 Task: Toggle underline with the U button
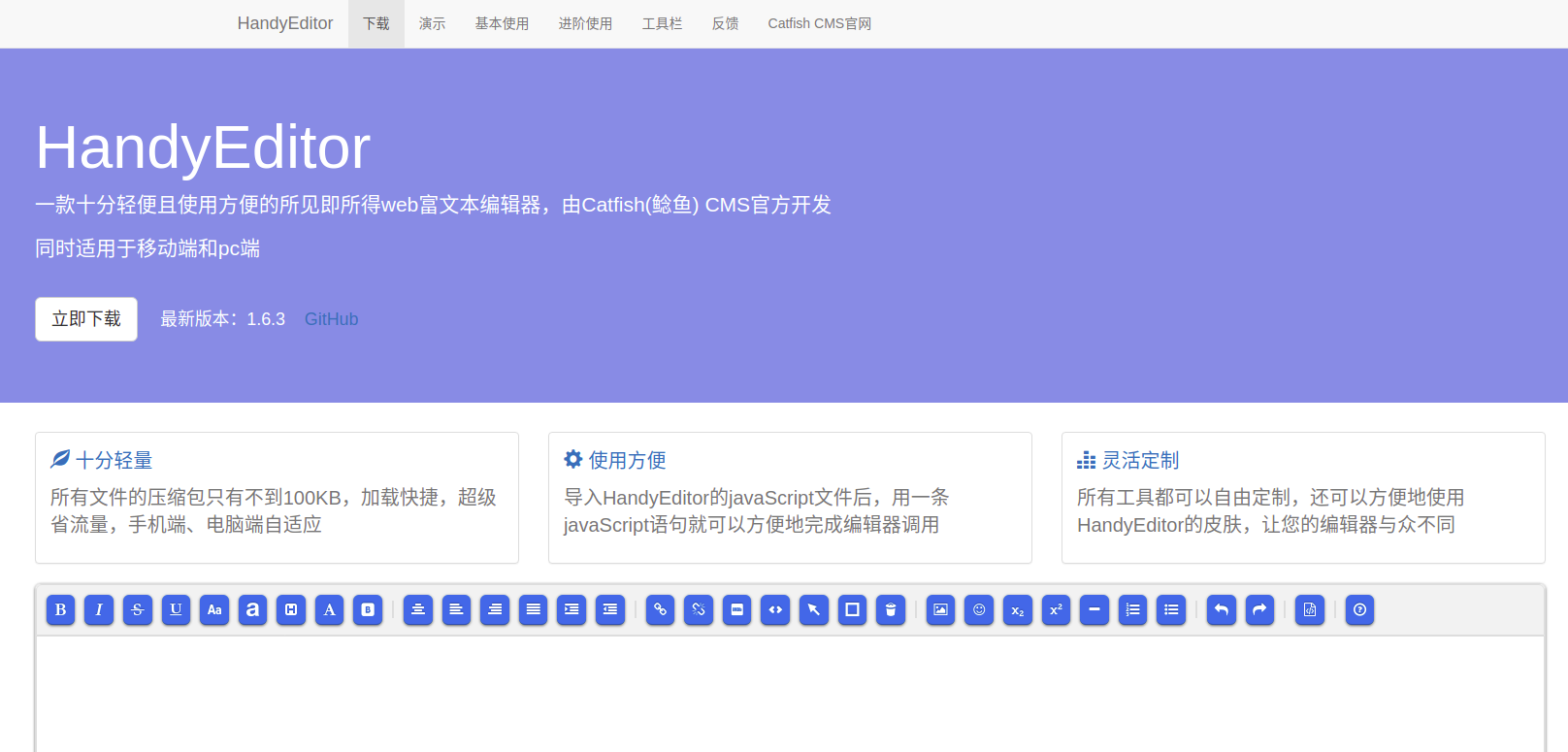coord(176,609)
